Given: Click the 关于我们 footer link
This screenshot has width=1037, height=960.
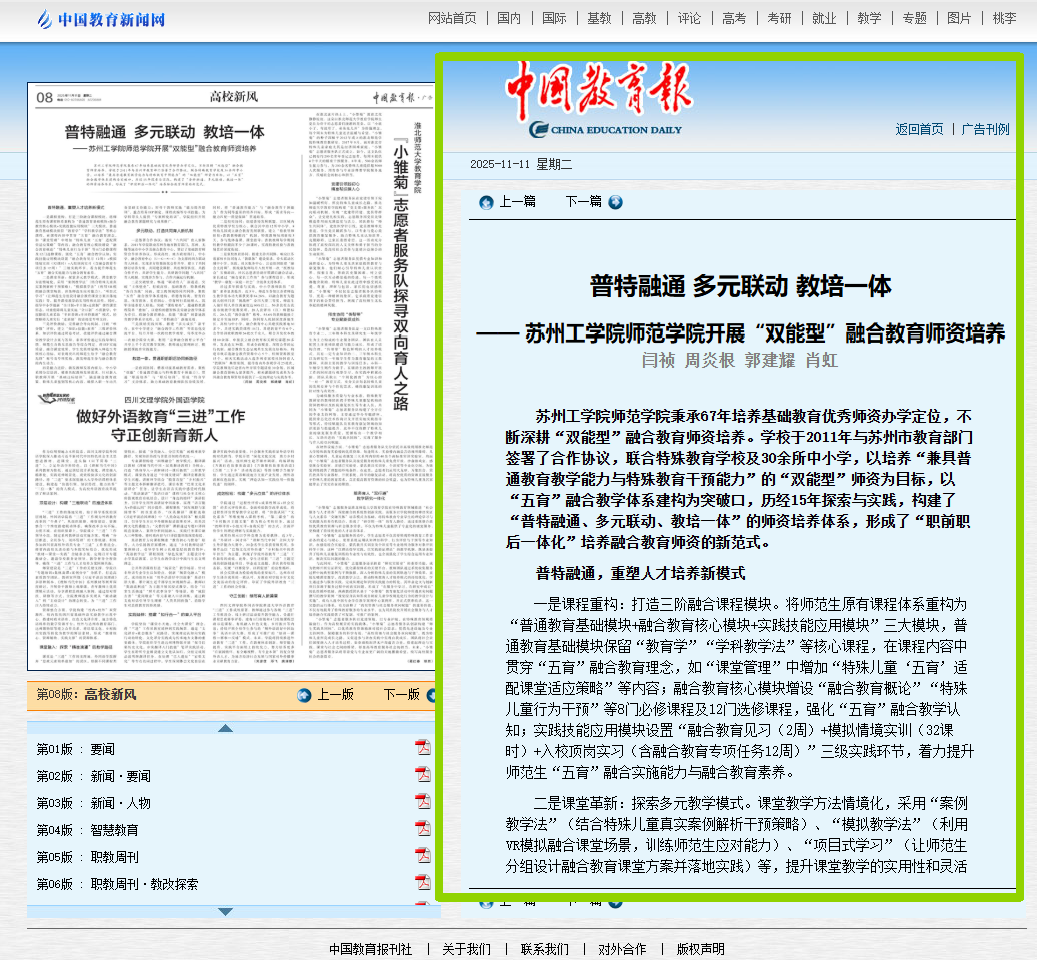Looking at the screenshot, I should tap(466, 949).
